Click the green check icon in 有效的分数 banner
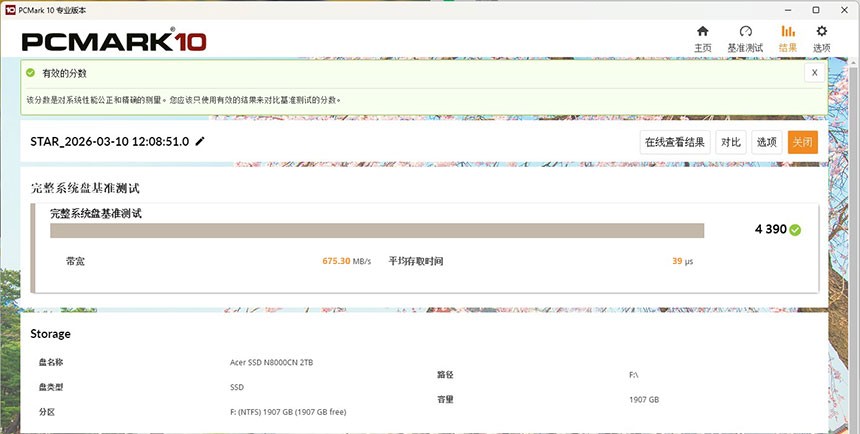This screenshot has width=860, height=434. pyautogui.click(x=31, y=73)
